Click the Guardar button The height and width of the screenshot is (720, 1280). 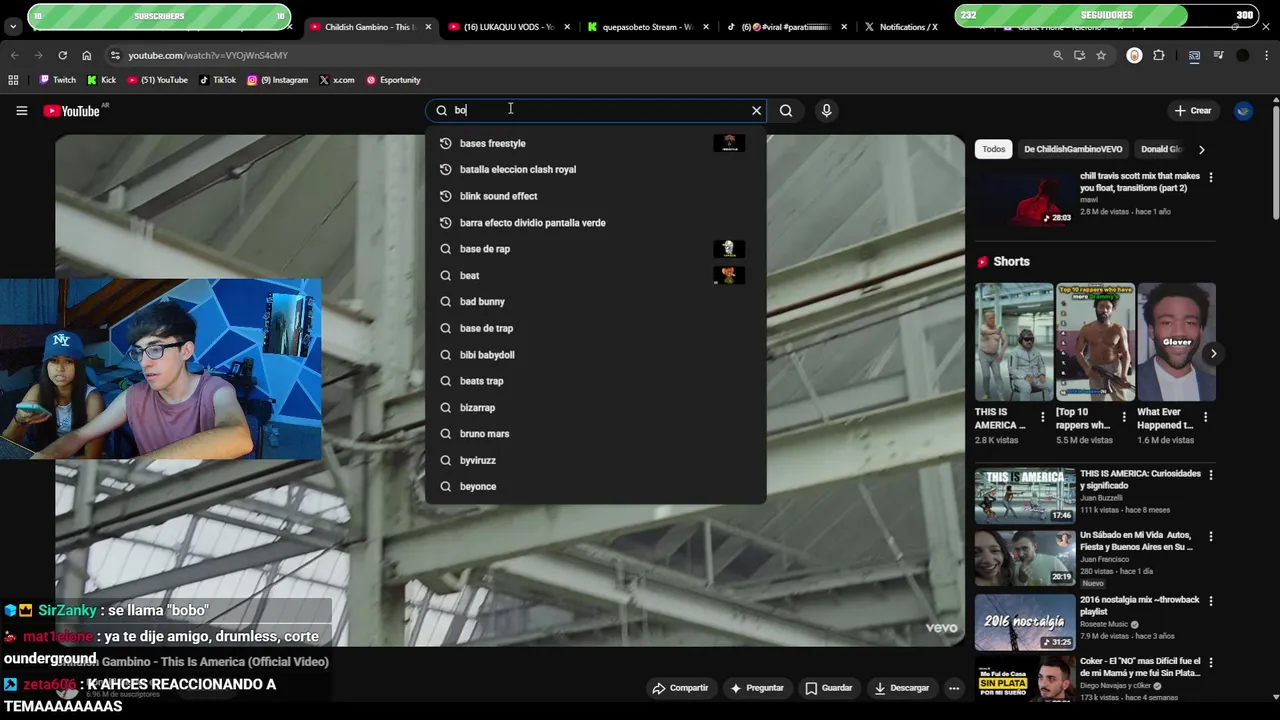[x=829, y=688]
